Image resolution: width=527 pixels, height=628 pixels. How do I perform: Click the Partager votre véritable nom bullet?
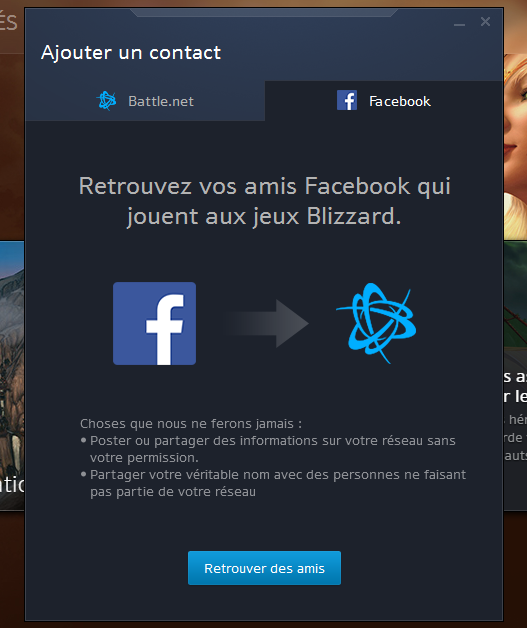coord(273,483)
